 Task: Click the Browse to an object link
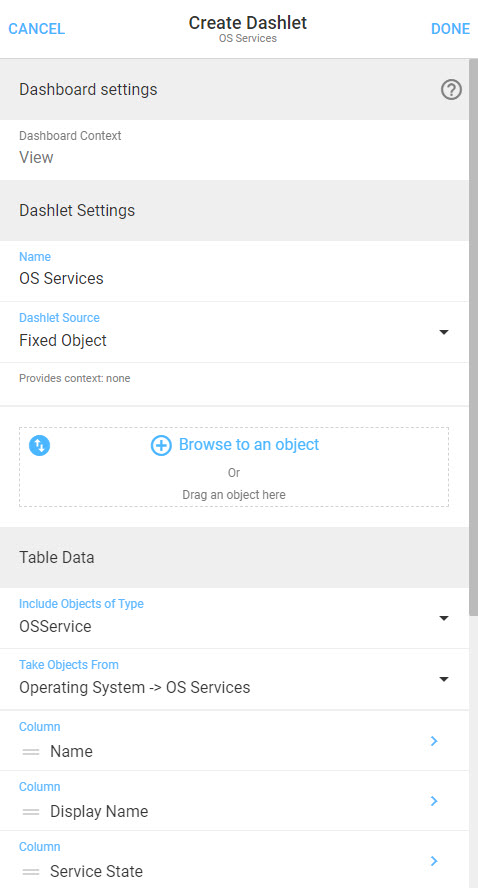pos(249,445)
